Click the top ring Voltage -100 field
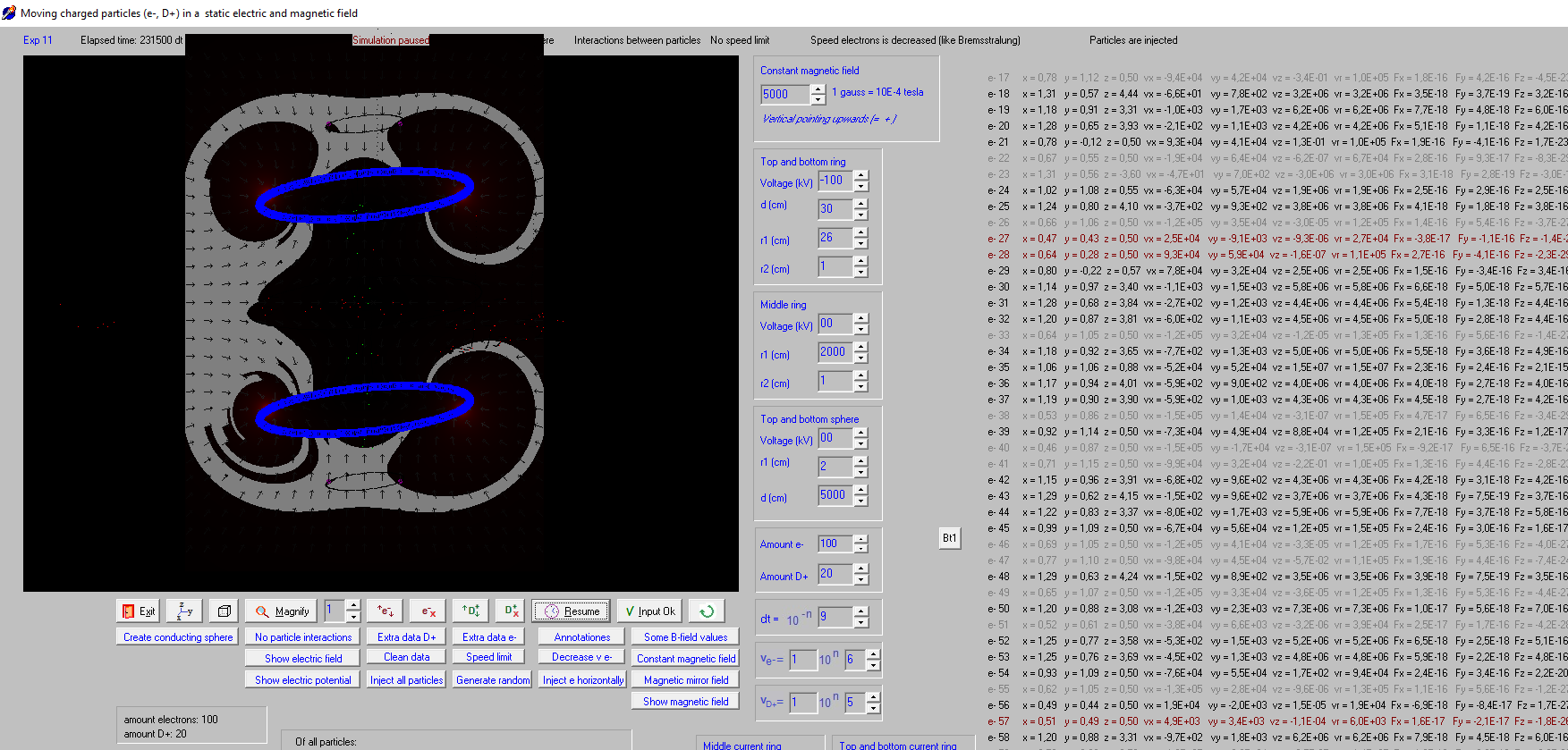 (835, 181)
